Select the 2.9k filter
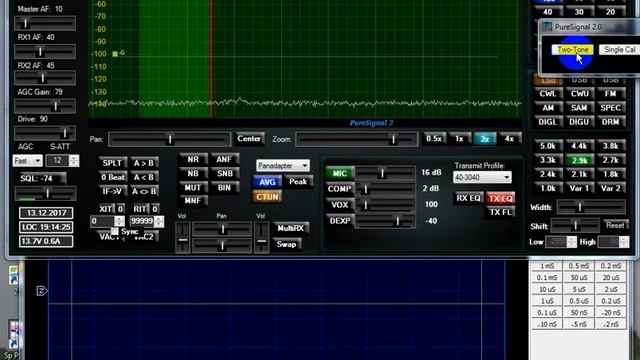This screenshot has height=360, width=640. pos(579,160)
